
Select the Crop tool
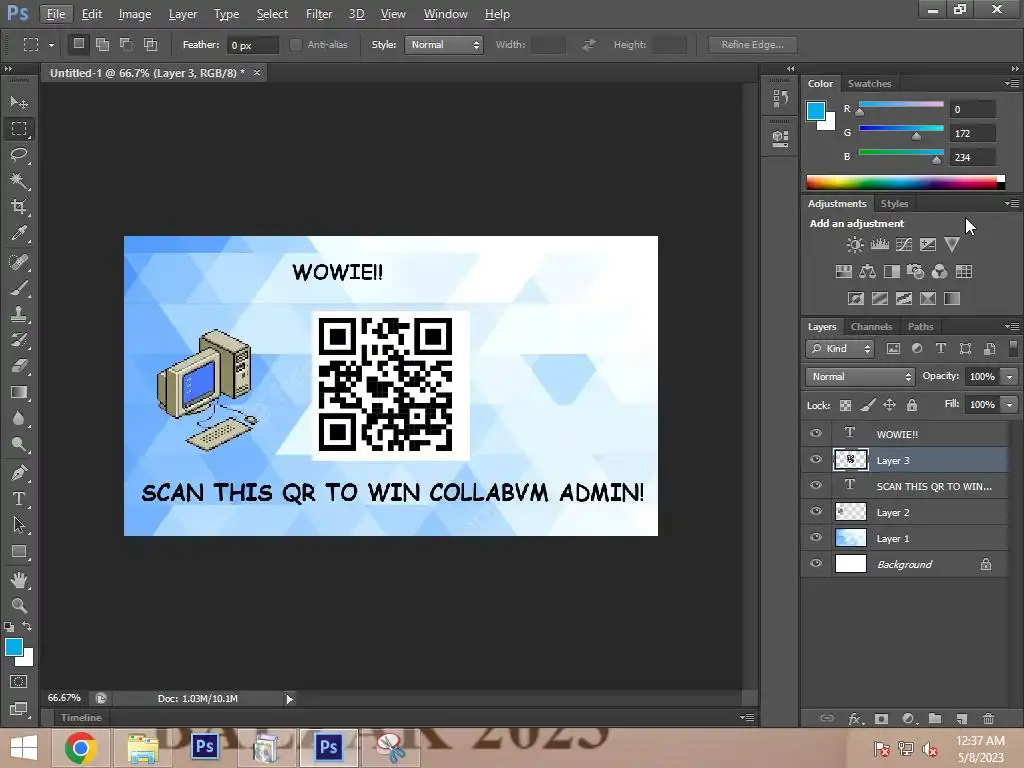[19, 207]
